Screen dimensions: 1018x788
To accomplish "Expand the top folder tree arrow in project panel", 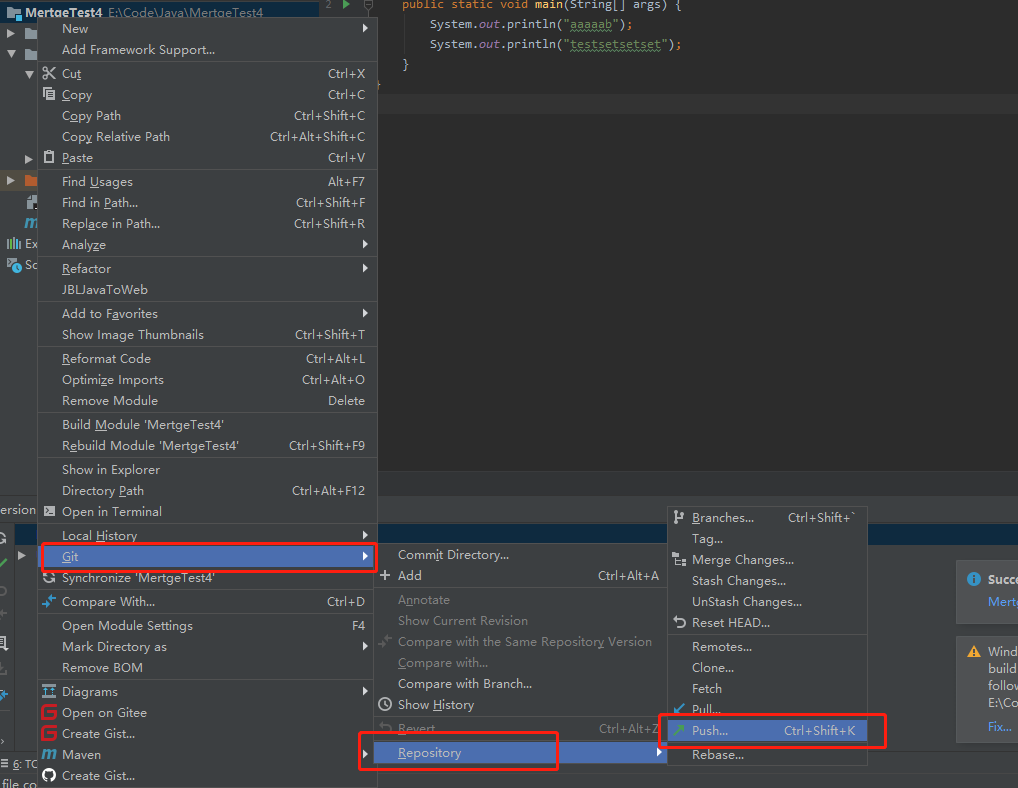I will point(10,32).
